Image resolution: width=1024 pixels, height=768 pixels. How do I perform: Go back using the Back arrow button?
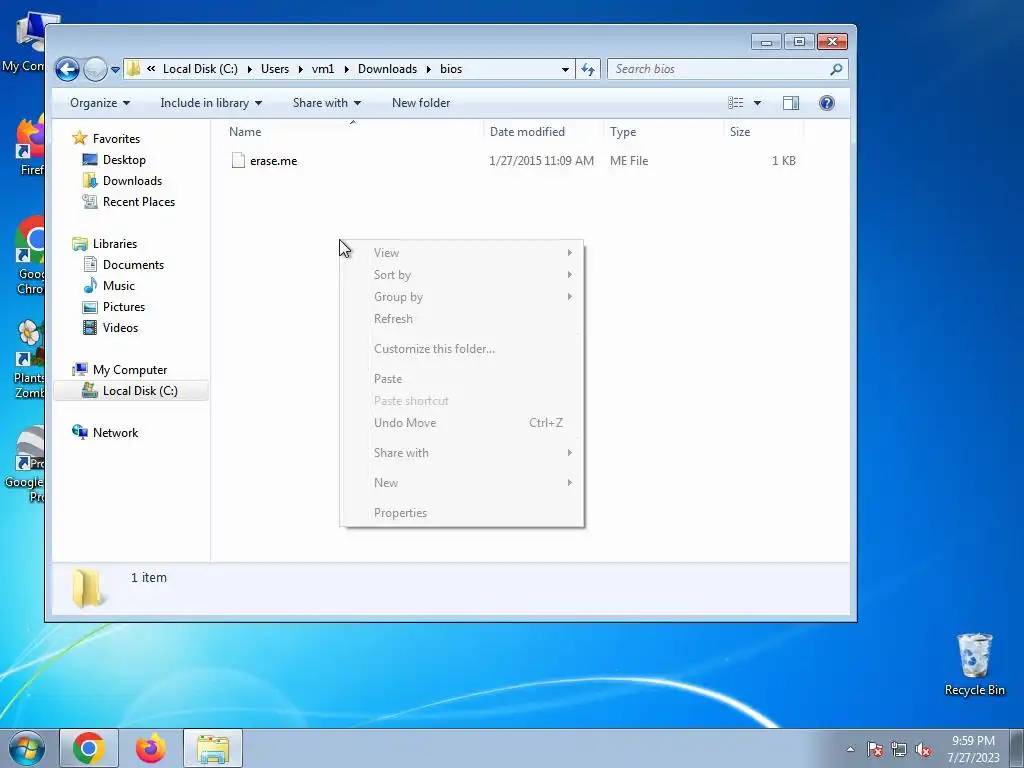pos(67,69)
